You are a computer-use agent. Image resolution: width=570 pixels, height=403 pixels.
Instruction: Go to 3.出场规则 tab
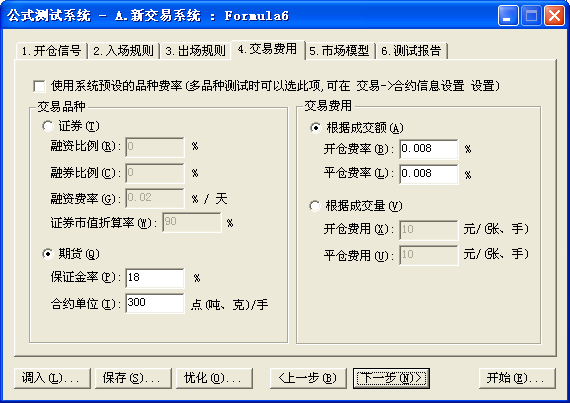tap(196, 51)
